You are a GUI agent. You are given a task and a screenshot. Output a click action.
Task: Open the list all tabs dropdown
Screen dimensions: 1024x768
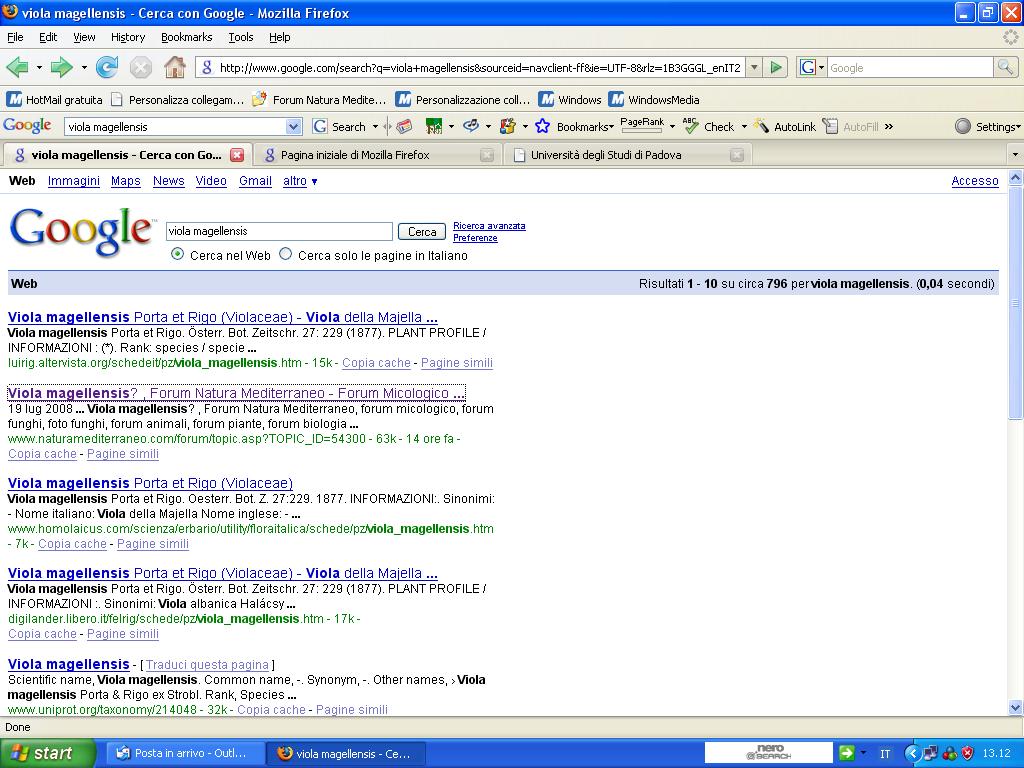coord(1015,155)
